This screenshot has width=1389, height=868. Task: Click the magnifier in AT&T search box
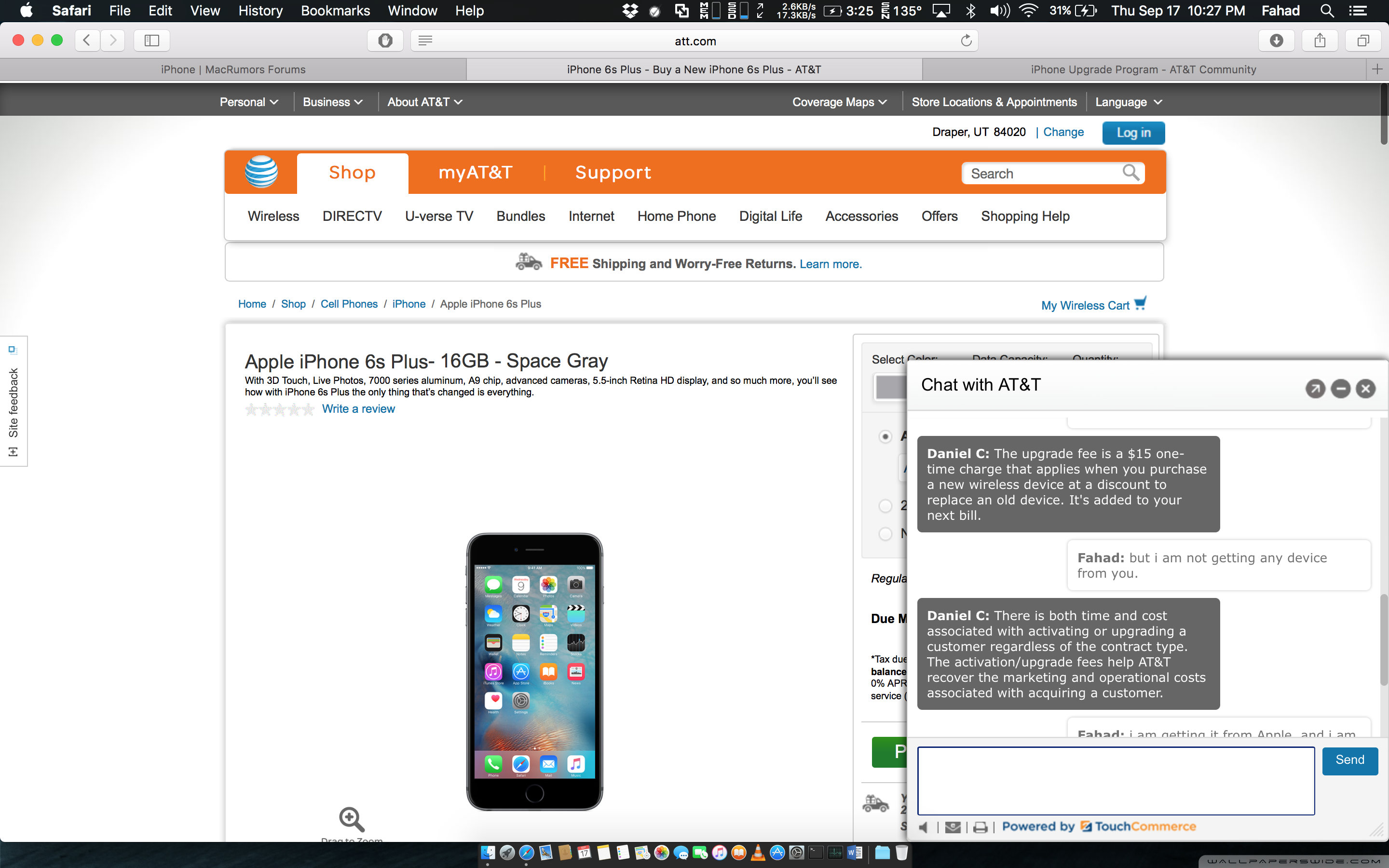[x=1130, y=173]
